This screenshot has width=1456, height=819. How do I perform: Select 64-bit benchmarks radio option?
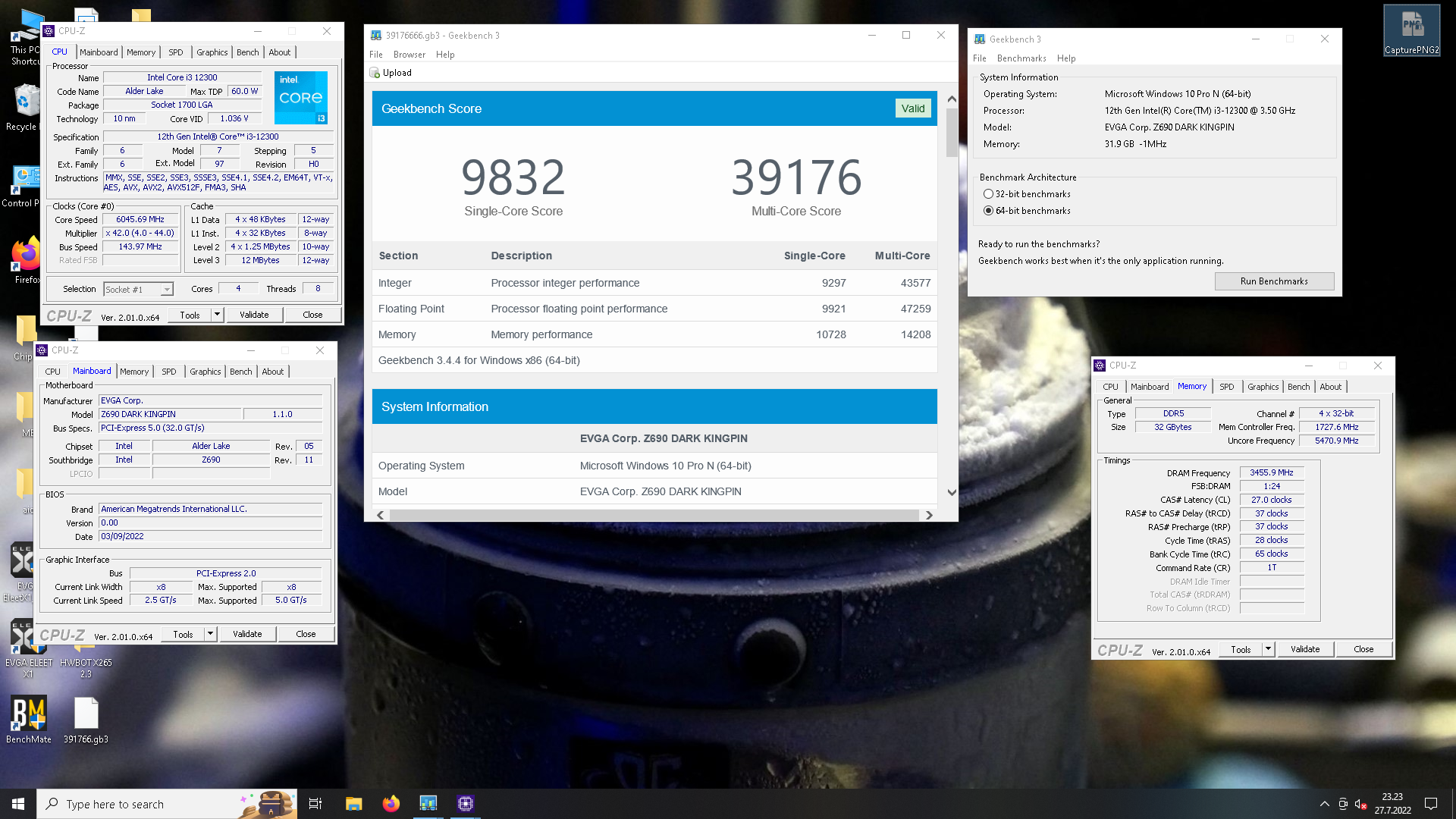coord(988,211)
